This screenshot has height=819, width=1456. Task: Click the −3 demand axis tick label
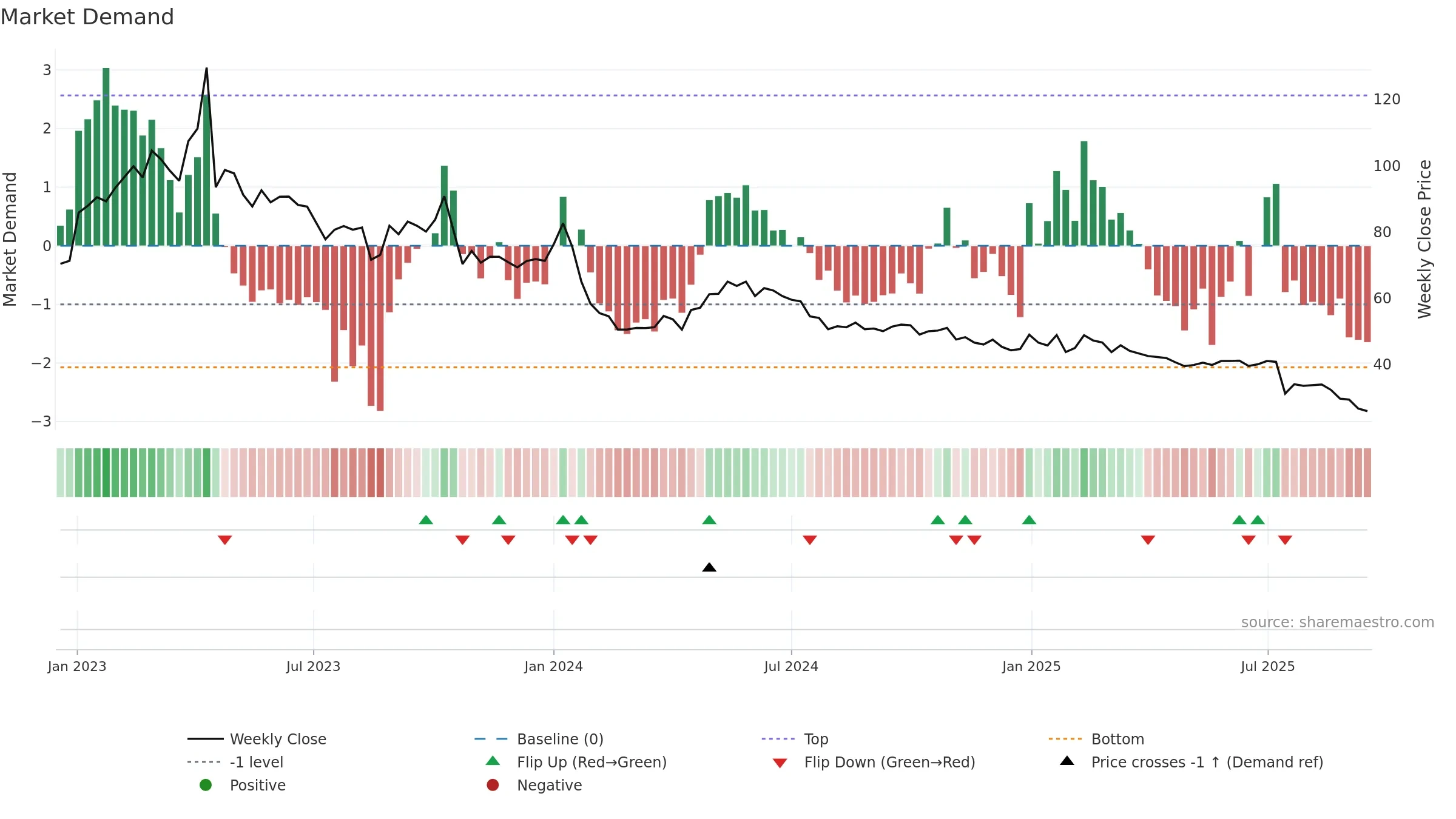coord(41,422)
